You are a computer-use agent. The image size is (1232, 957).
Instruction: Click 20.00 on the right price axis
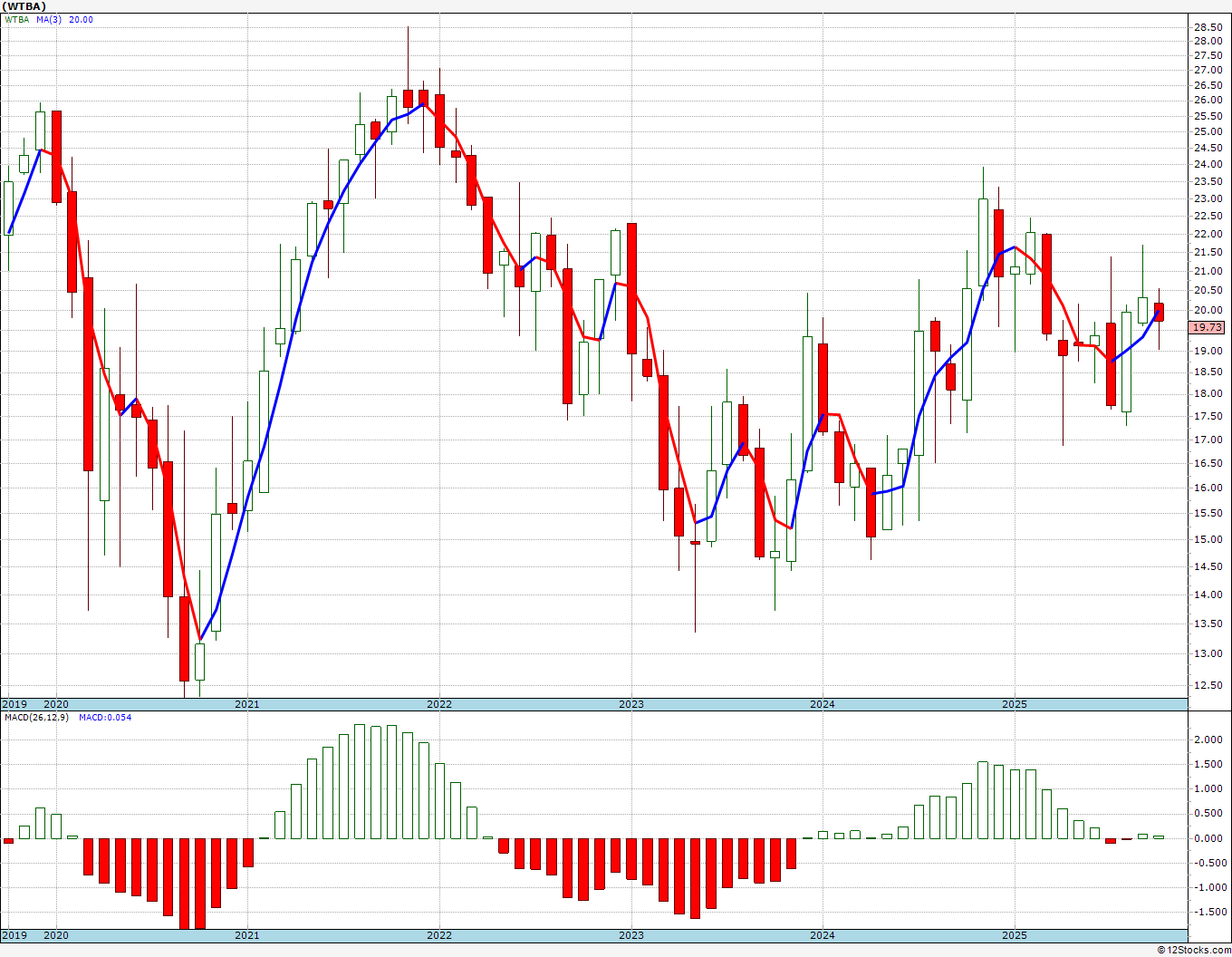click(x=1208, y=310)
